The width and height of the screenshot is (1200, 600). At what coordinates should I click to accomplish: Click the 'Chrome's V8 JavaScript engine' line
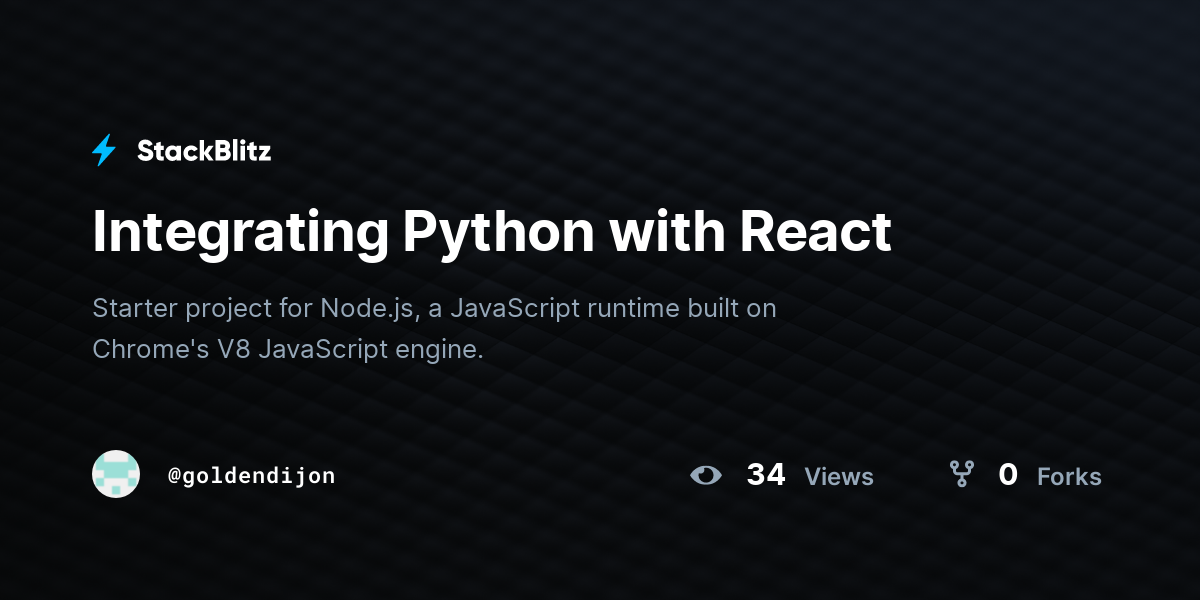point(288,350)
